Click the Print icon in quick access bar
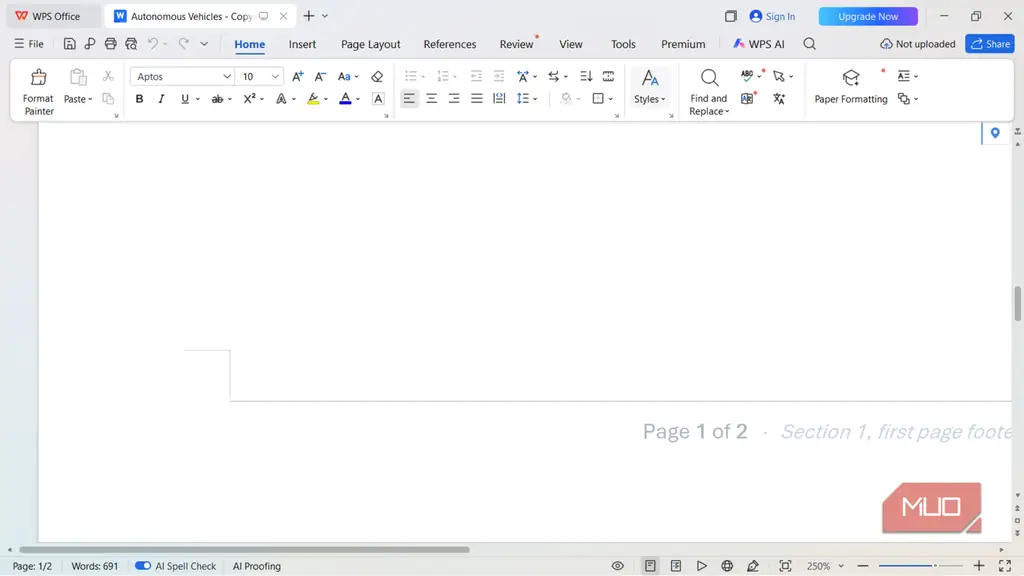Viewport: 1024px width, 576px height. pyautogui.click(x=110, y=44)
